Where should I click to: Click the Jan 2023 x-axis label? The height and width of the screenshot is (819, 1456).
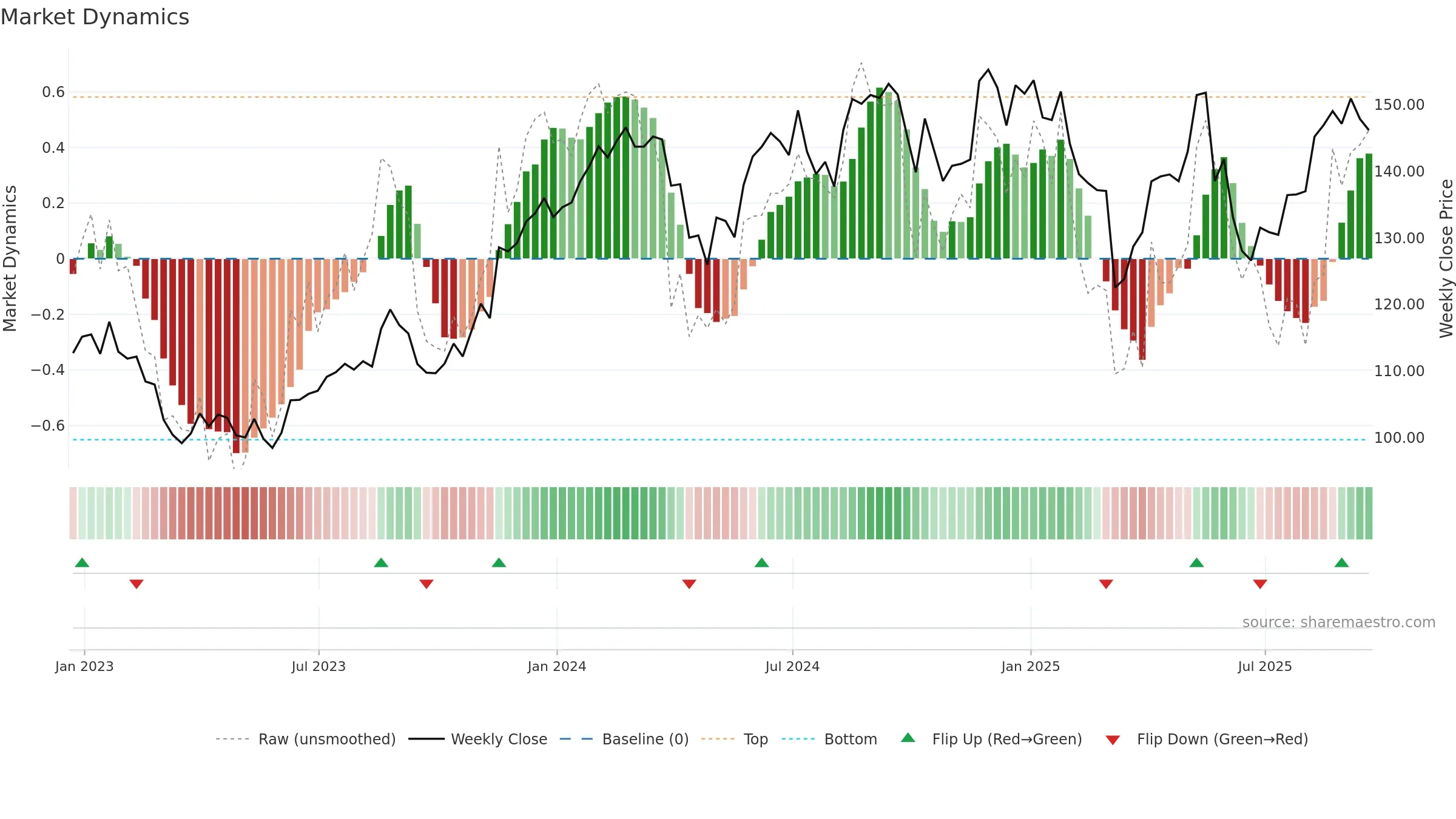coord(84,666)
